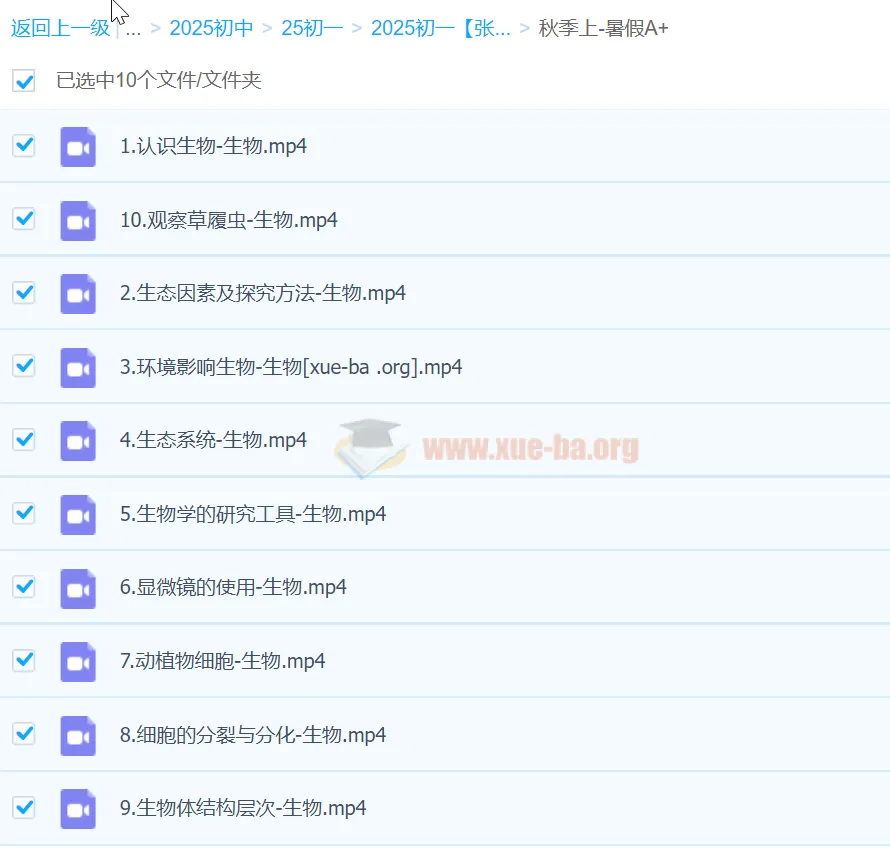Uncheck the checkbox for 4.生态系统-生物.mp4

[24, 439]
